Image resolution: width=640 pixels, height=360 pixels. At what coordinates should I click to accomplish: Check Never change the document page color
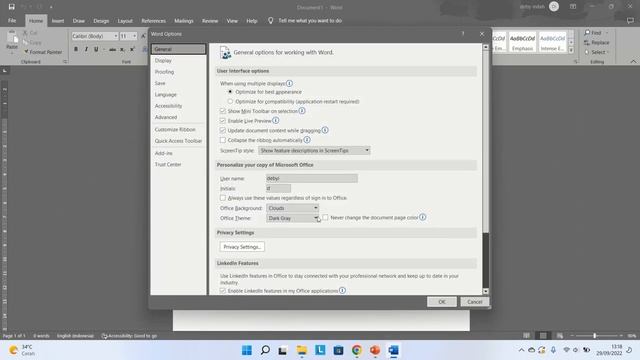(325, 218)
